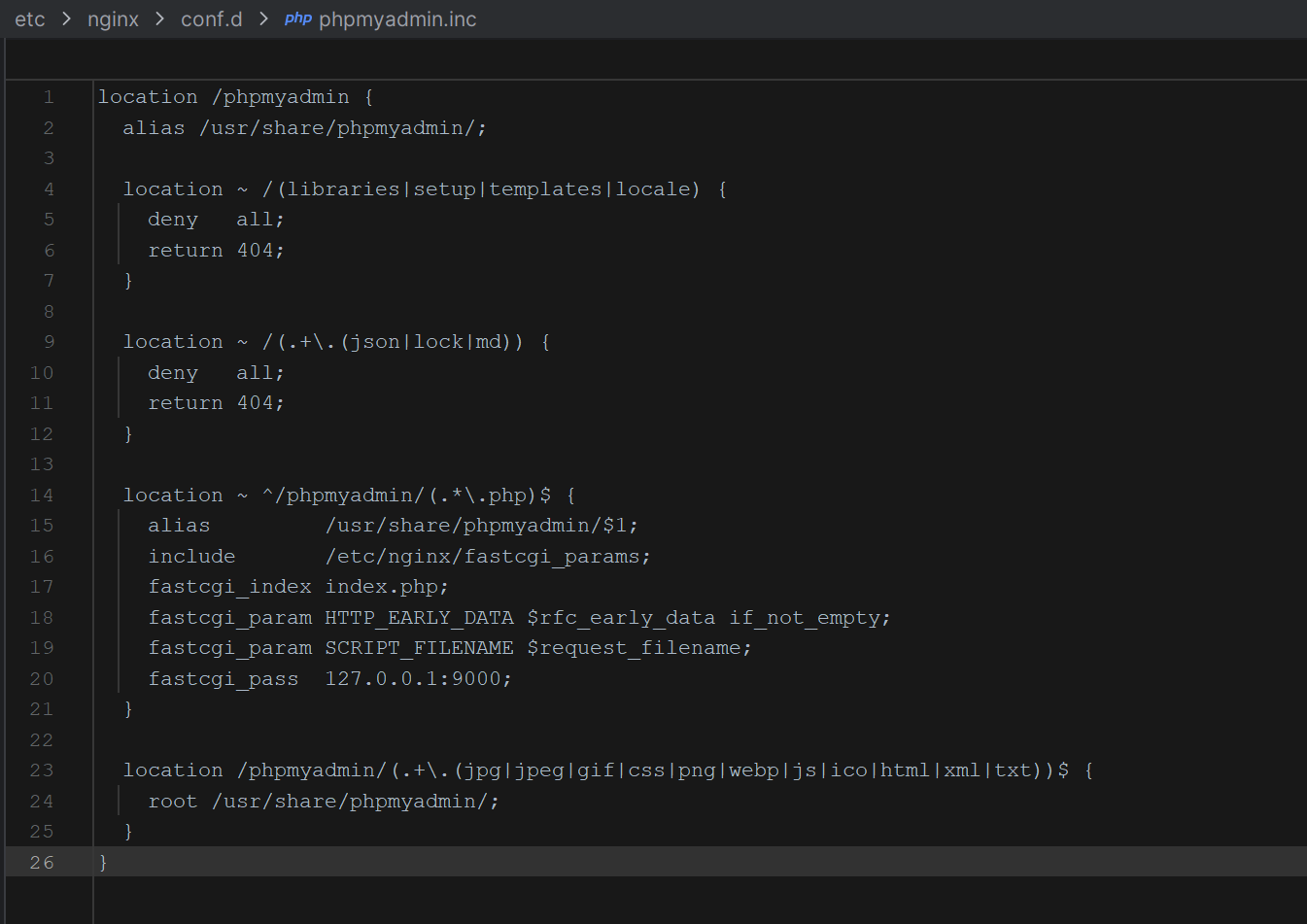
Task: Click line number 14 in the gutter
Action: click(42, 496)
